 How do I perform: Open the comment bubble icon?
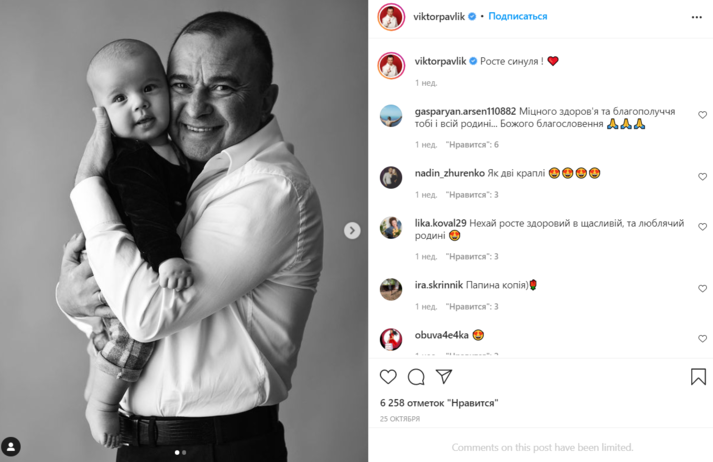click(x=416, y=377)
